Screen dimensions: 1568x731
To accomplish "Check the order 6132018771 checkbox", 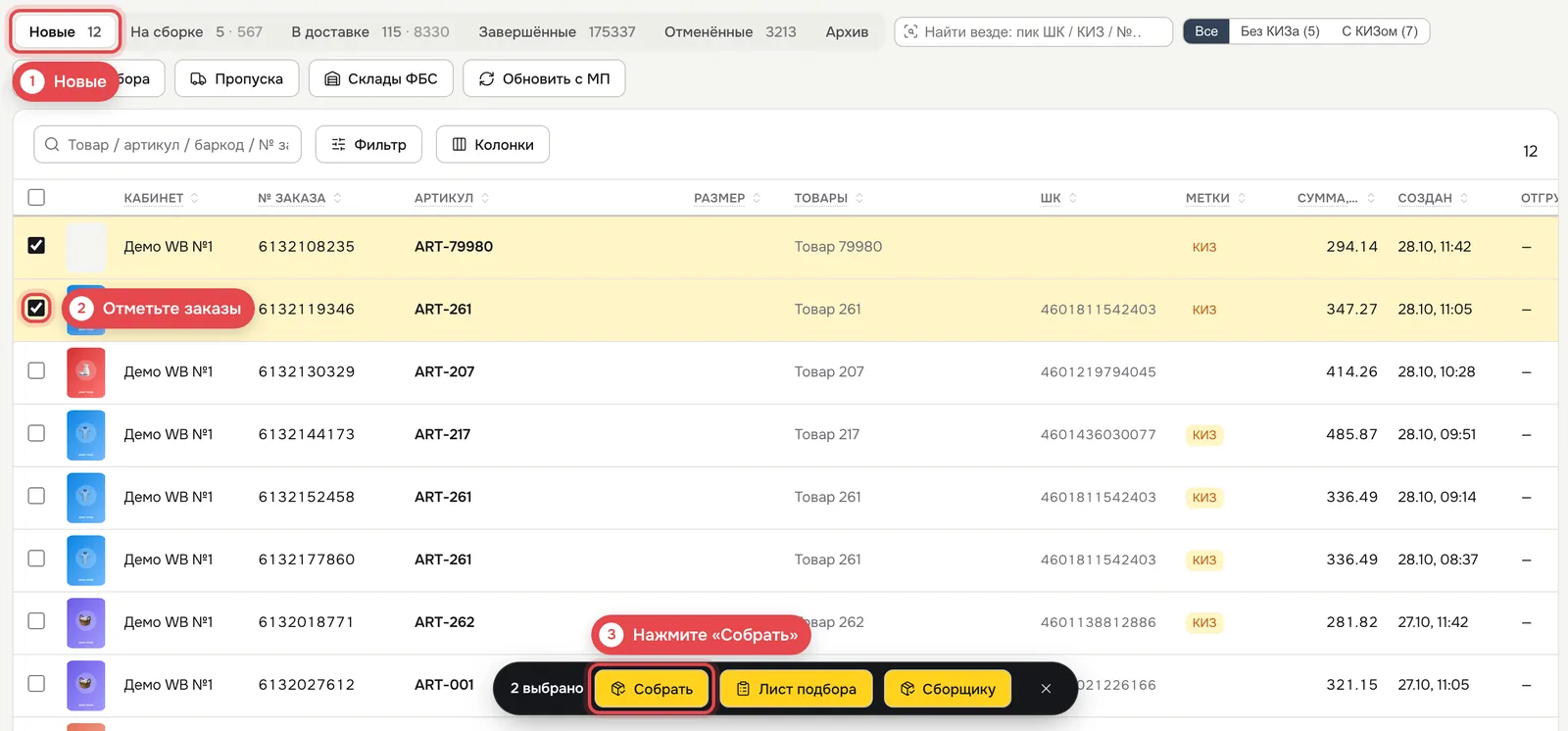I will pyautogui.click(x=36, y=621).
